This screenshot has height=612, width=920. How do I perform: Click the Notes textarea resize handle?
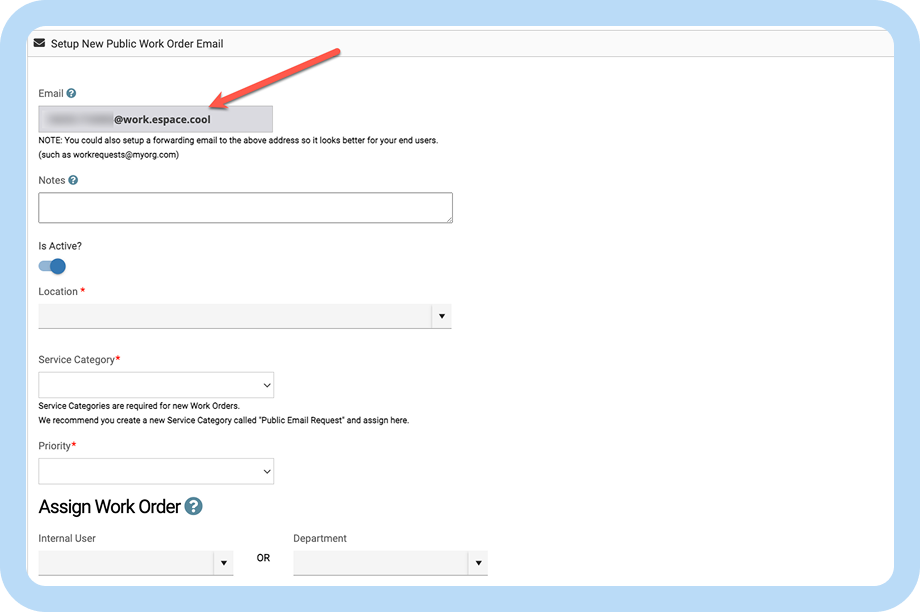coord(448,218)
